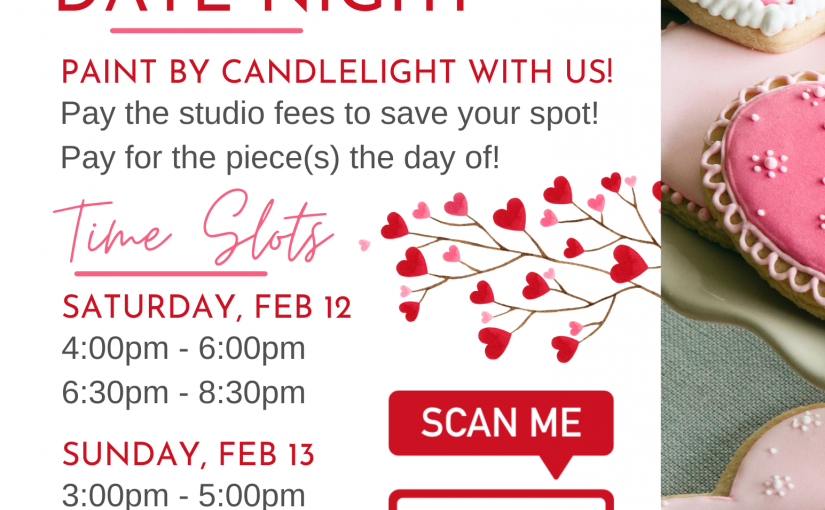825x510 pixels.
Task: Click the heart tree branch illustration
Action: tap(521, 267)
